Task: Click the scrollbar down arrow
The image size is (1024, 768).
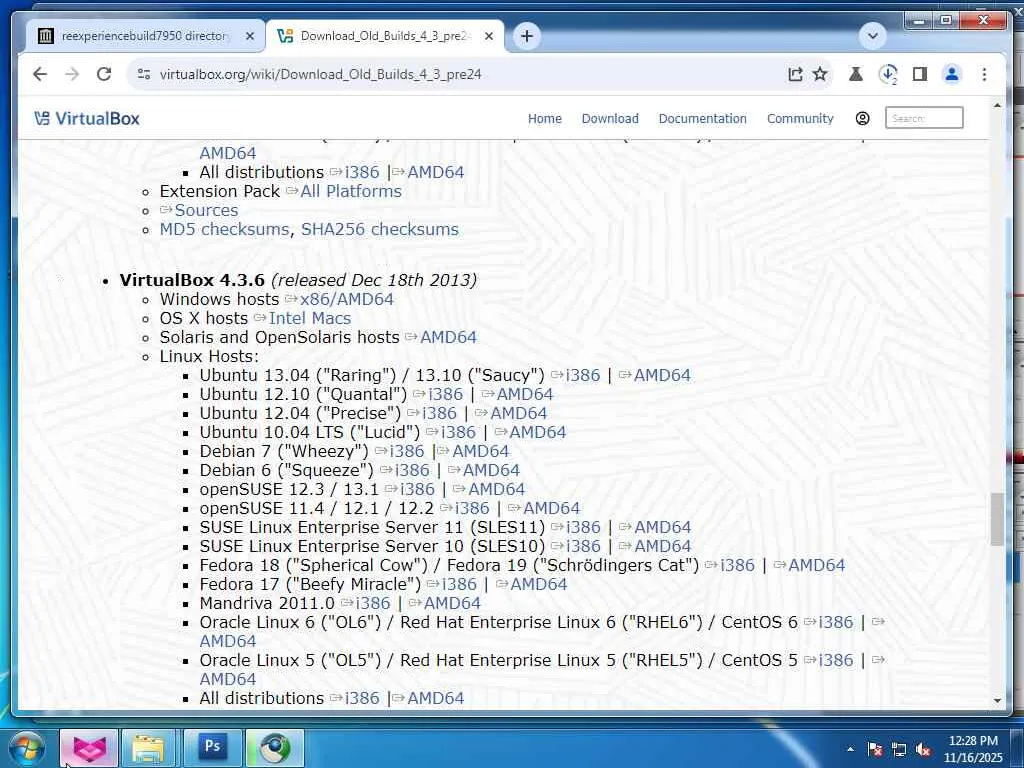Action: coord(997,700)
